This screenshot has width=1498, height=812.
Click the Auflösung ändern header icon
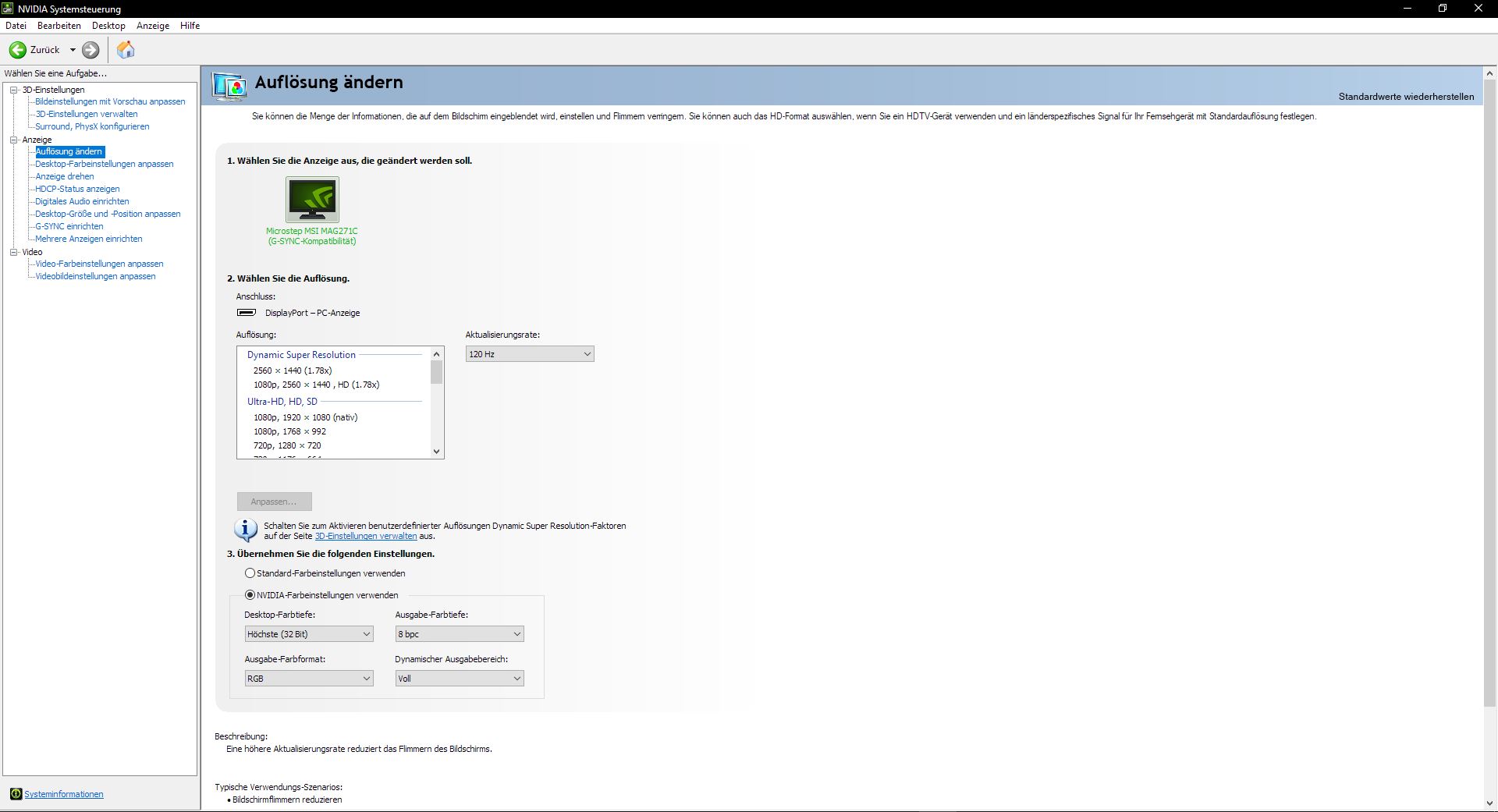pyautogui.click(x=229, y=86)
